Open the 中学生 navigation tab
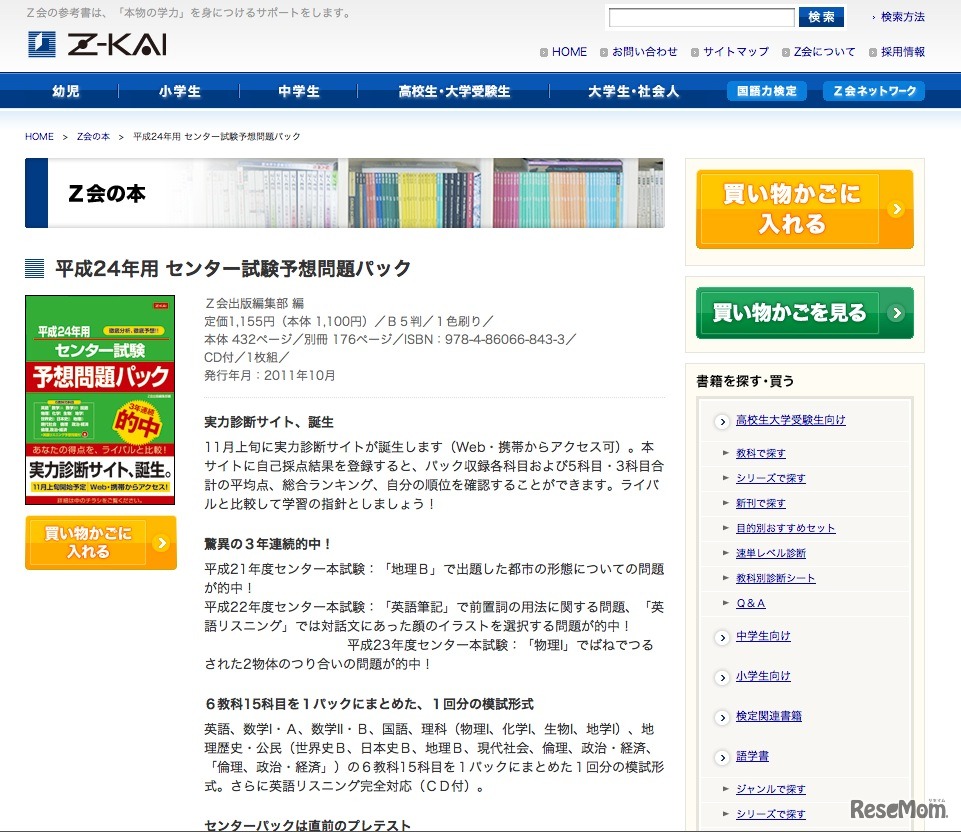The height and width of the screenshot is (832, 961). (297, 90)
